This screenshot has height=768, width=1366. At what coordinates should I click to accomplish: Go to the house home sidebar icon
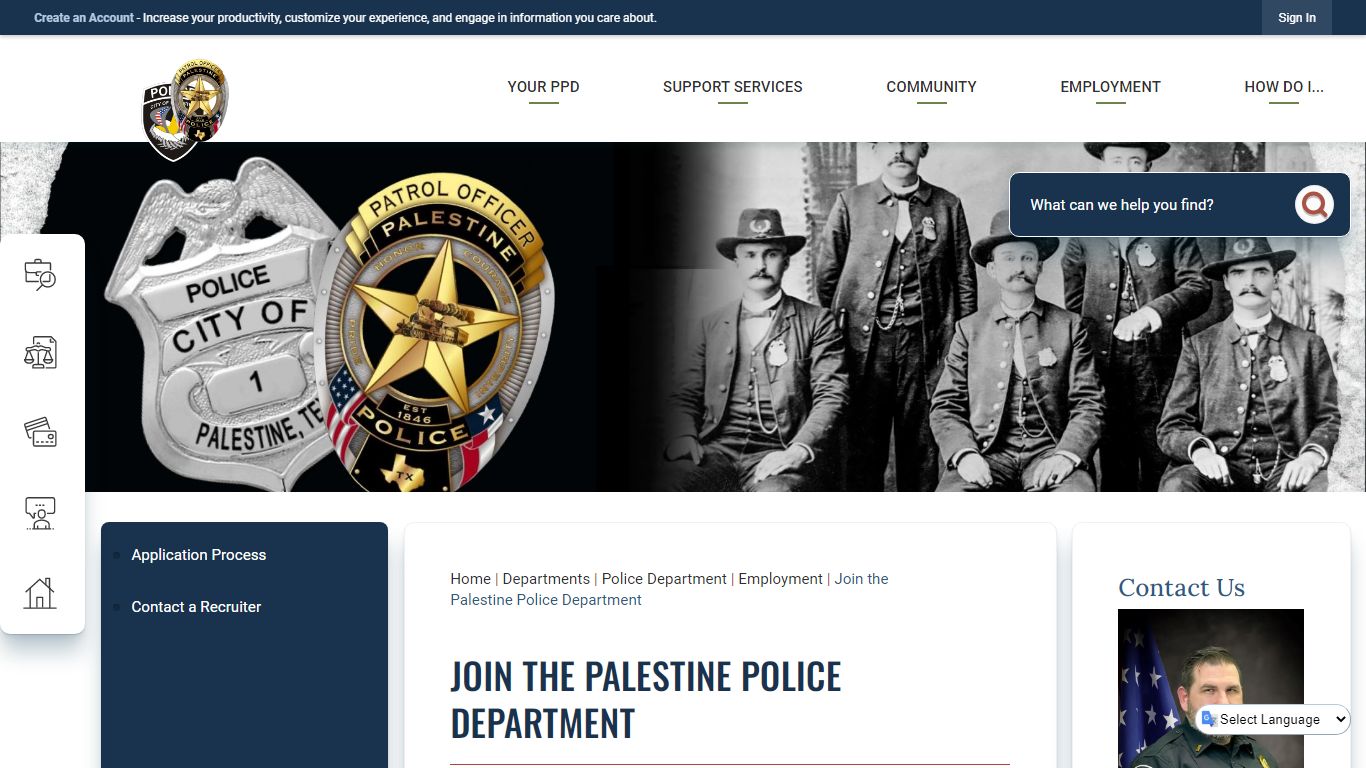[40, 593]
